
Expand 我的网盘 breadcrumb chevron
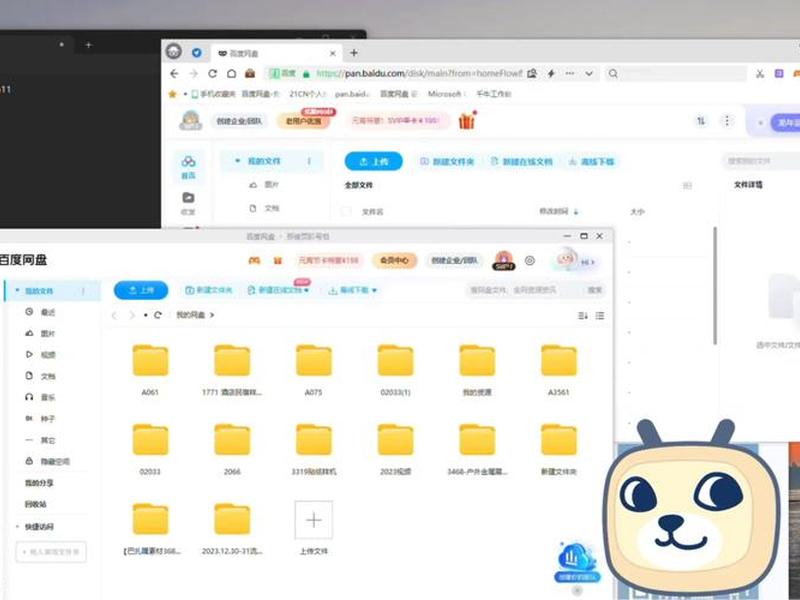[x=212, y=315]
